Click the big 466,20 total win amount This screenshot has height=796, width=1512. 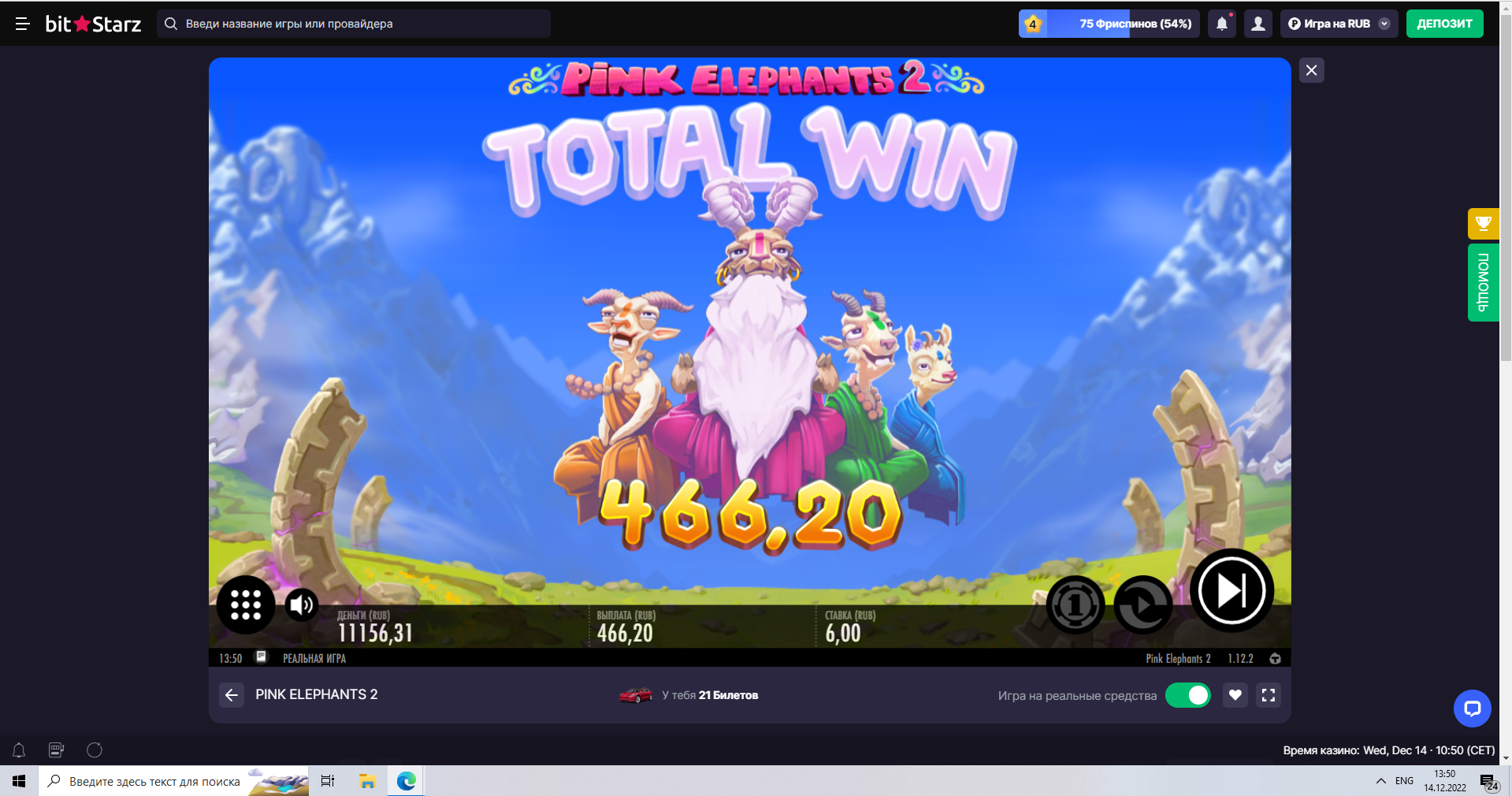[750, 515]
